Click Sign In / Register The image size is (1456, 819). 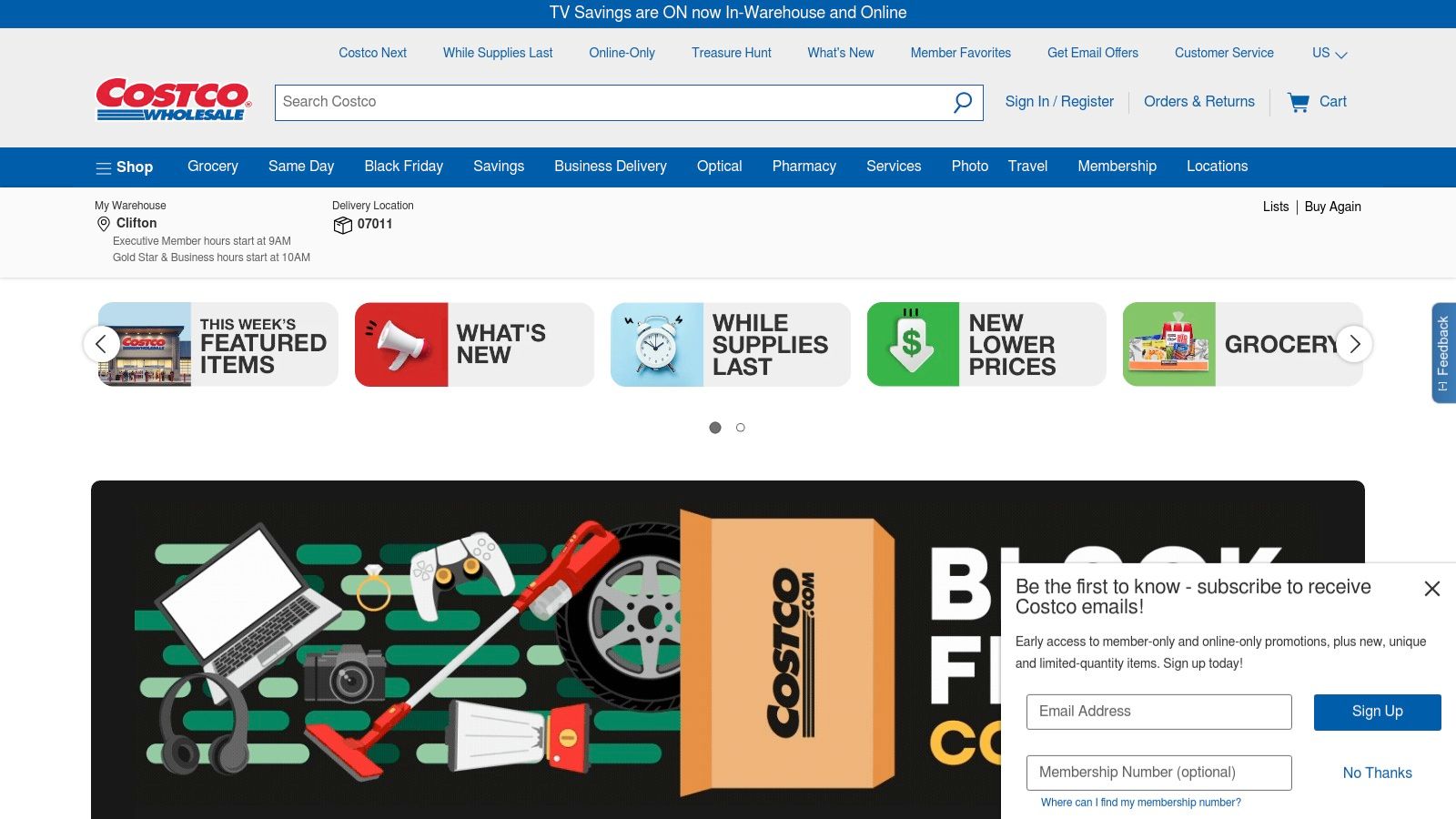pos(1059,102)
